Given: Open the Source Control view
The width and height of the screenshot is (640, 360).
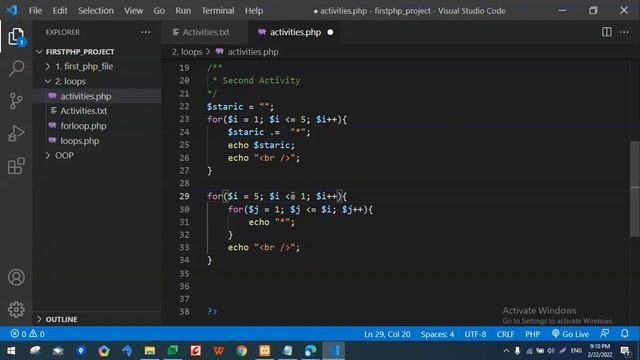Looking at the screenshot, I should click(16, 101).
